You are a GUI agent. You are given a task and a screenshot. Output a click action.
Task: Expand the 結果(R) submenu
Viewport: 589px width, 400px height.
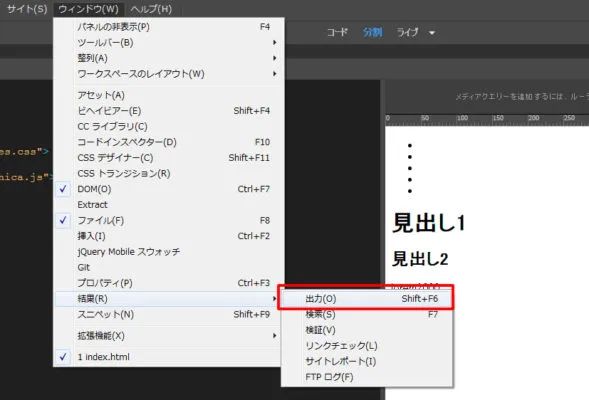coord(168,299)
